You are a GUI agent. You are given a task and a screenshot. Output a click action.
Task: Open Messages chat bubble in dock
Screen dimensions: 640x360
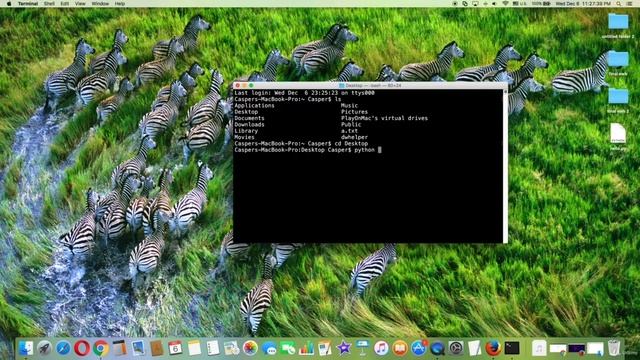269,348
